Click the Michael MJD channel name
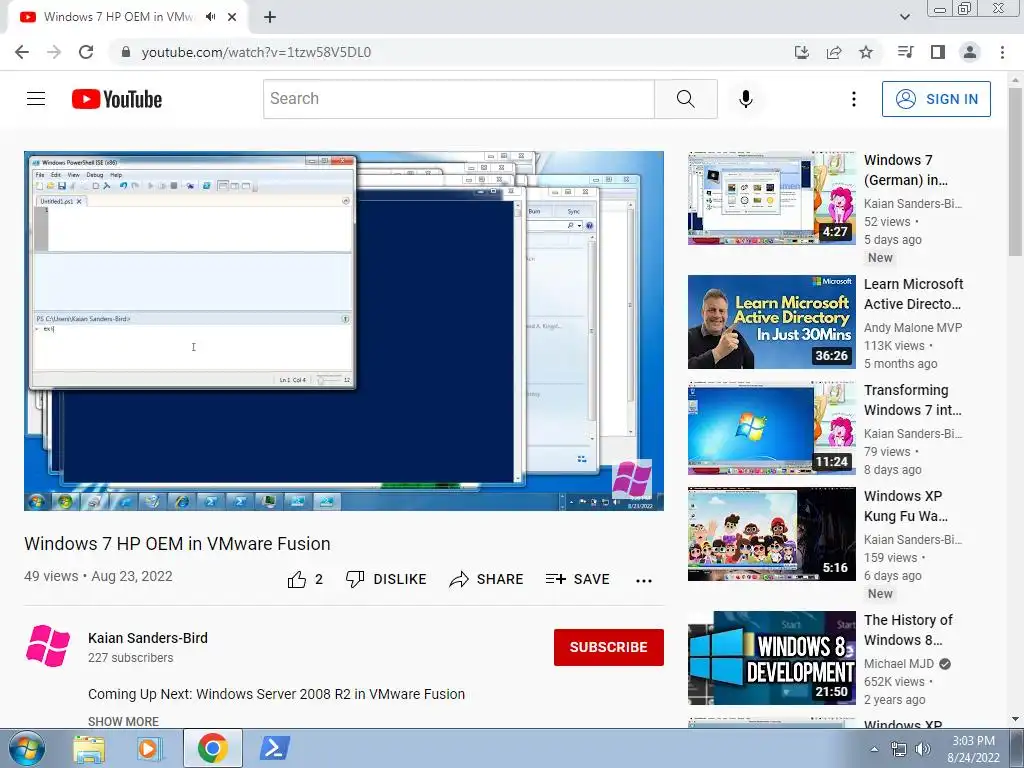 click(x=899, y=664)
